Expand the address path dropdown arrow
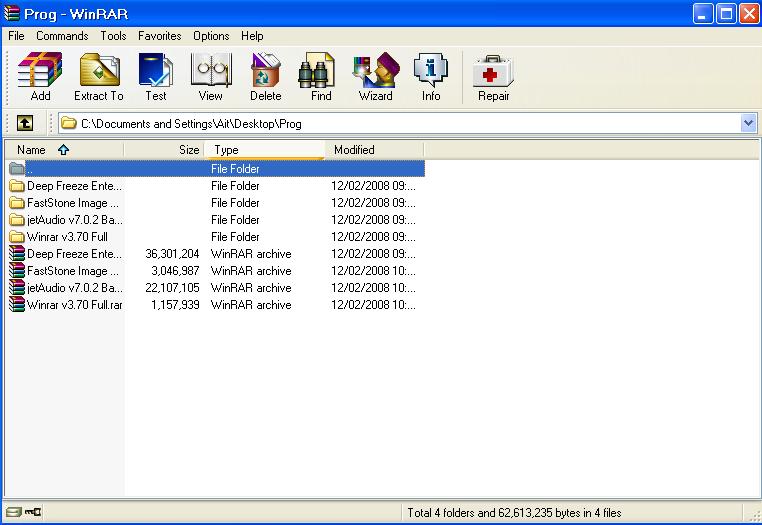The width and height of the screenshot is (762, 525). (748, 123)
